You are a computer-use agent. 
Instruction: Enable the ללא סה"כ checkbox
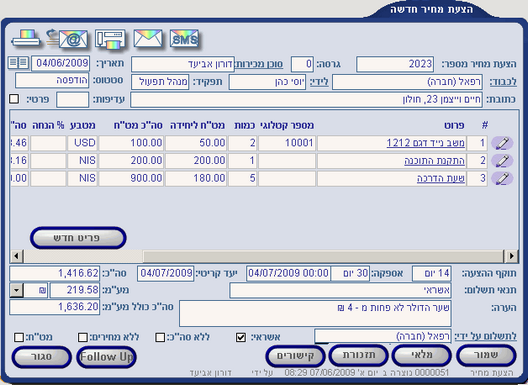[160, 337]
